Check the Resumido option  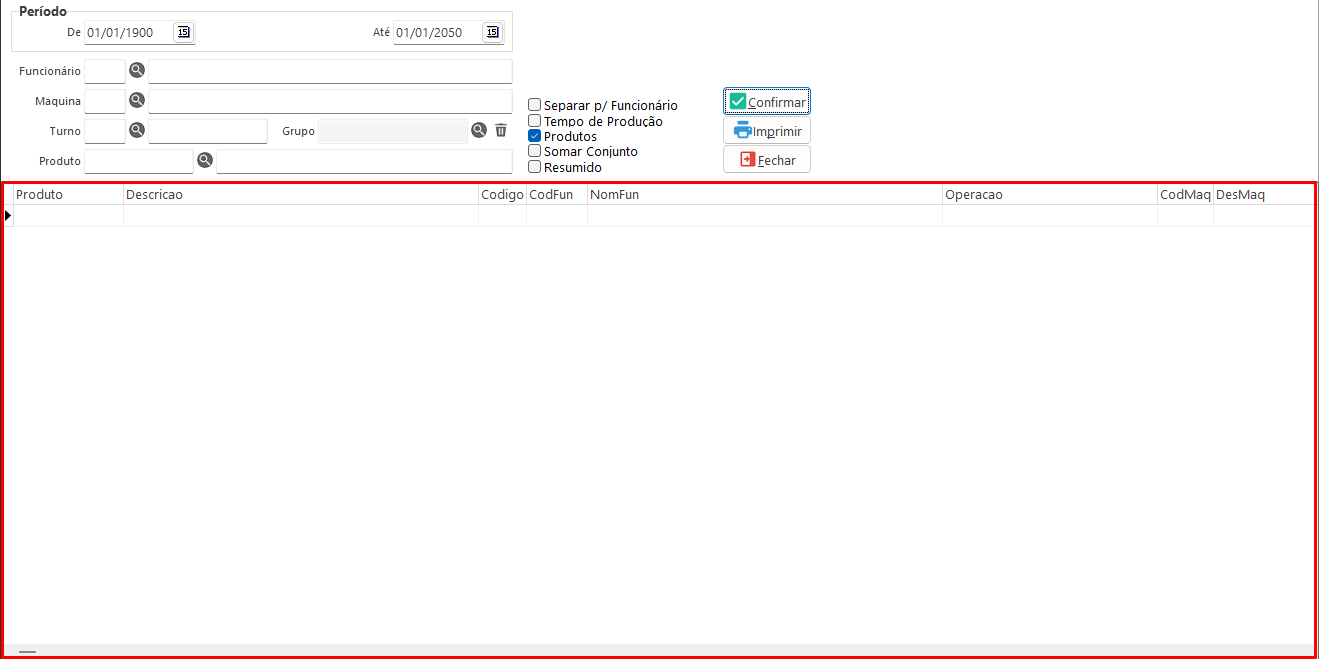[x=535, y=167]
